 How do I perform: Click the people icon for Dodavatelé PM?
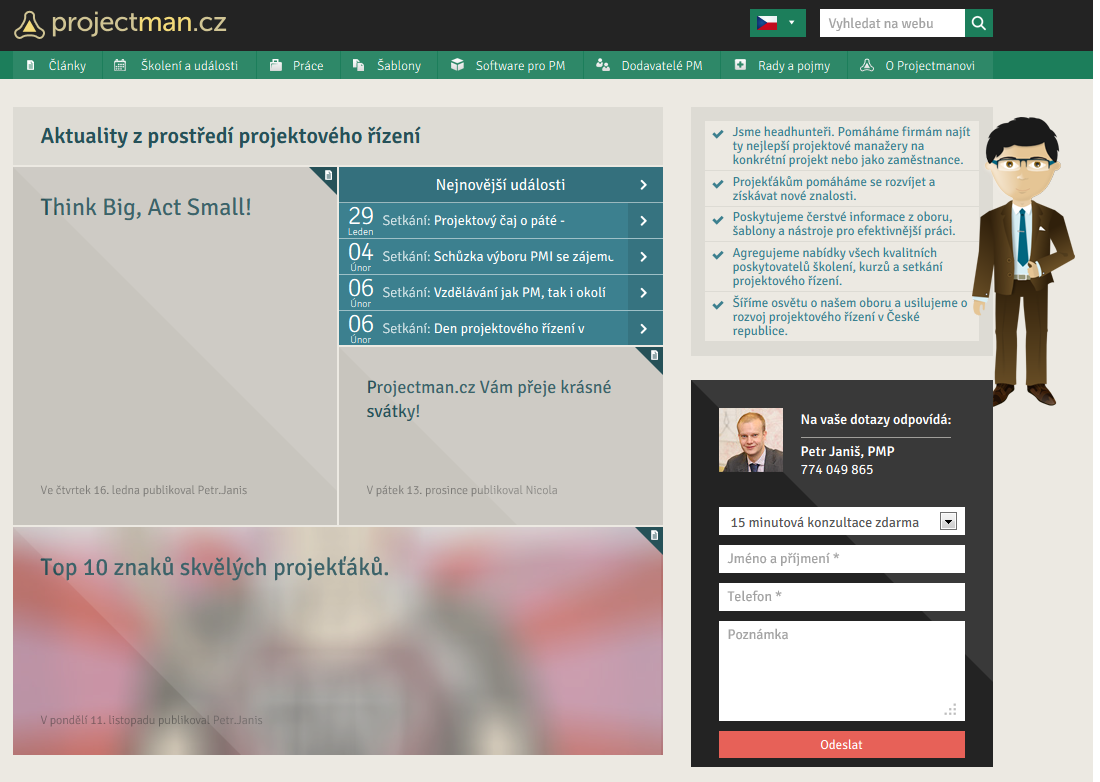click(602, 66)
